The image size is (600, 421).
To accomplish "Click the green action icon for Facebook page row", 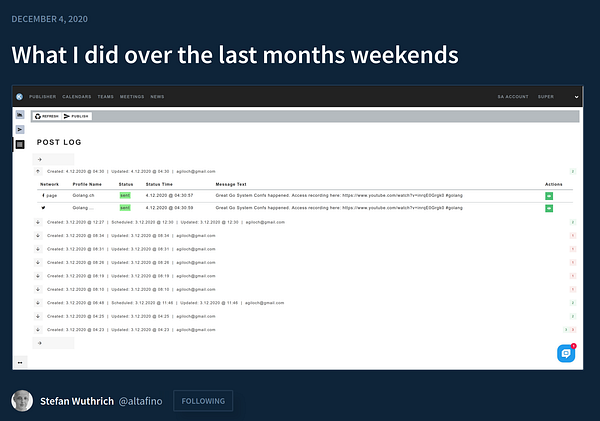I will point(549,196).
